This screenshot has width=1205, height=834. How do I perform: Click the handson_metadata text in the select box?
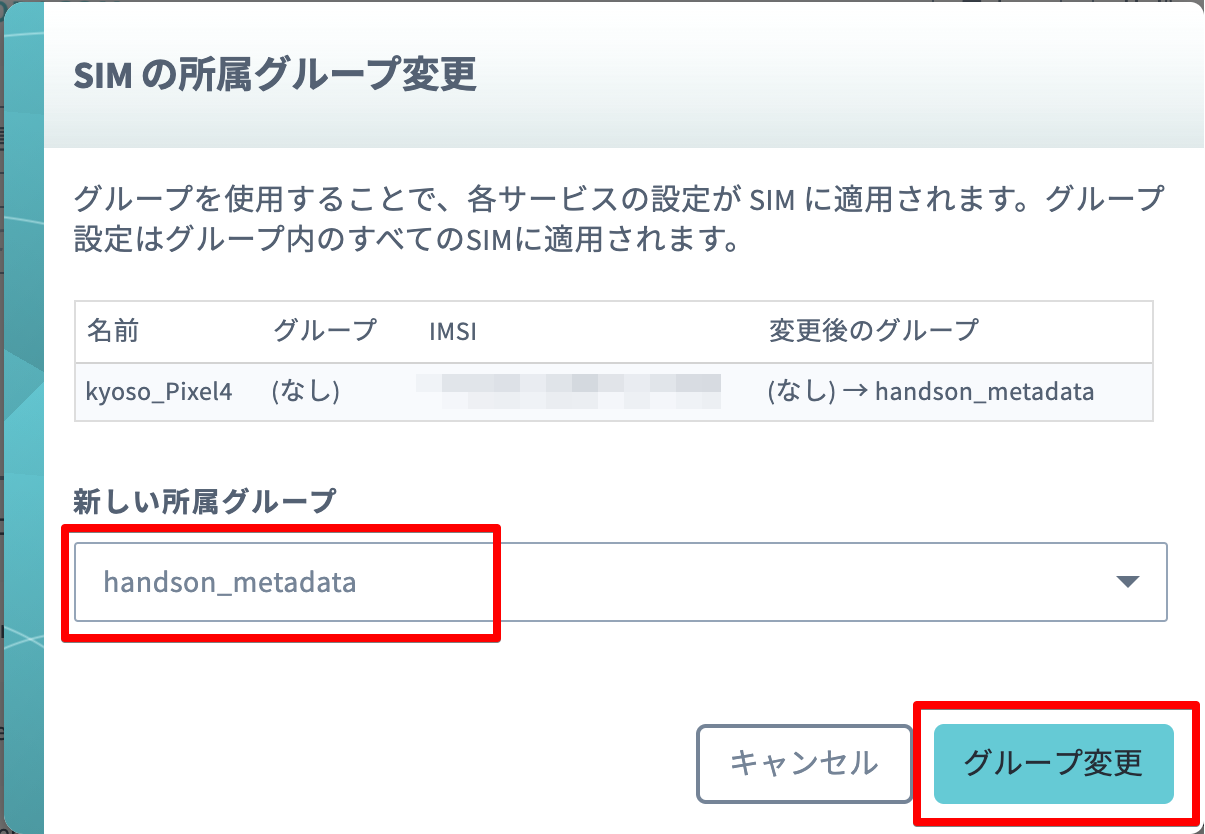click(230, 582)
